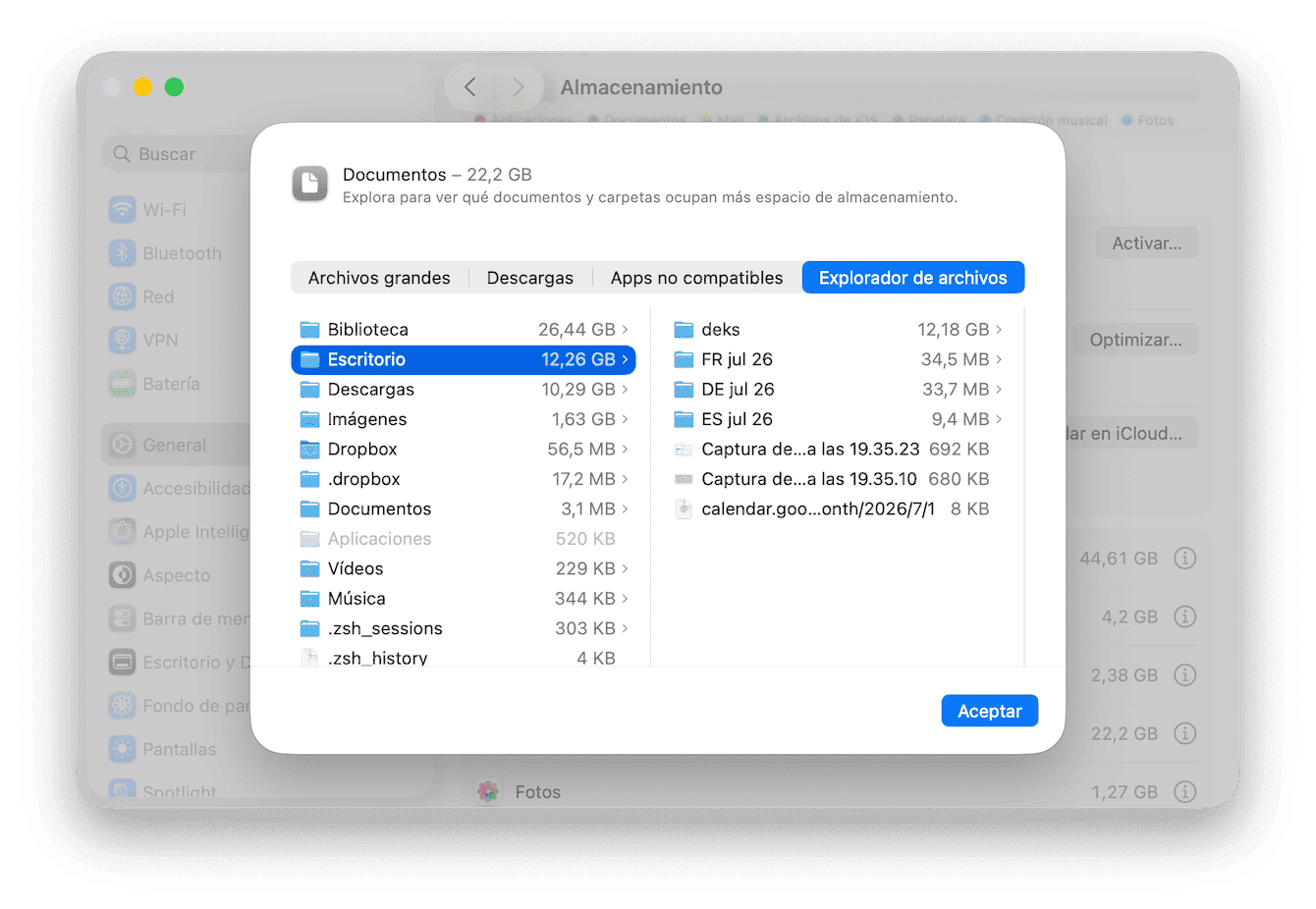Click the 692 KB size value
Viewport: 1316px width, 909px height.
point(959,450)
